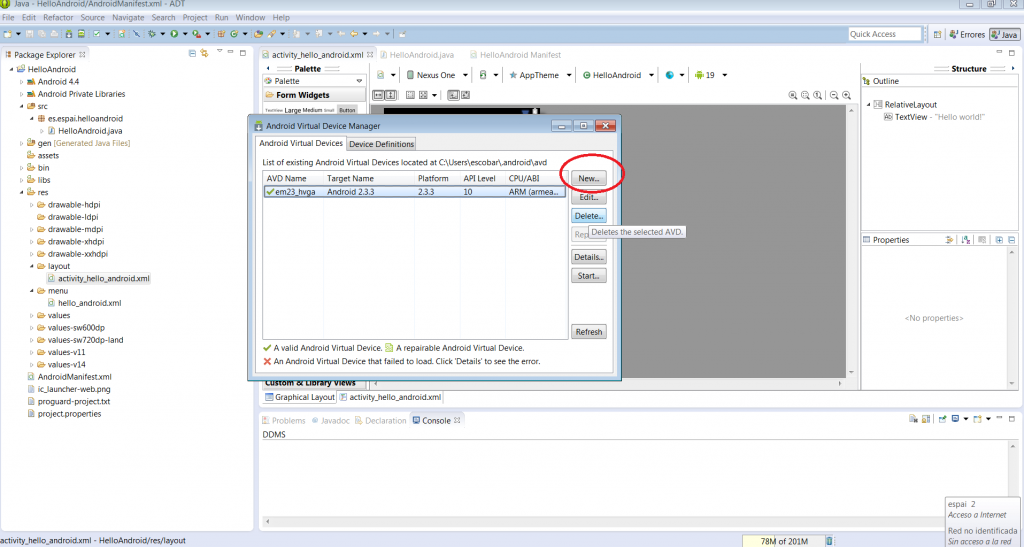Switch to the Device Definitions tab
The height and width of the screenshot is (547, 1024).
tap(381, 144)
